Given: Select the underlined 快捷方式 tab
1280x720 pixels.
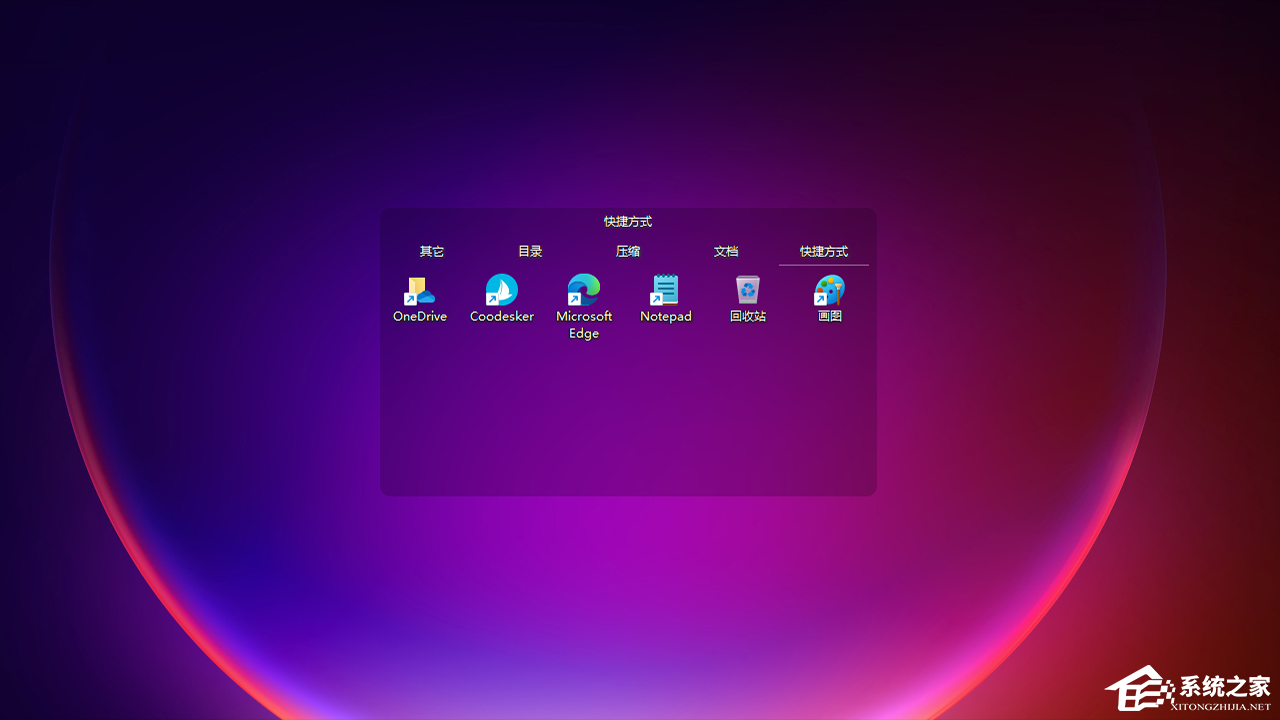Looking at the screenshot, I should 824,252.
